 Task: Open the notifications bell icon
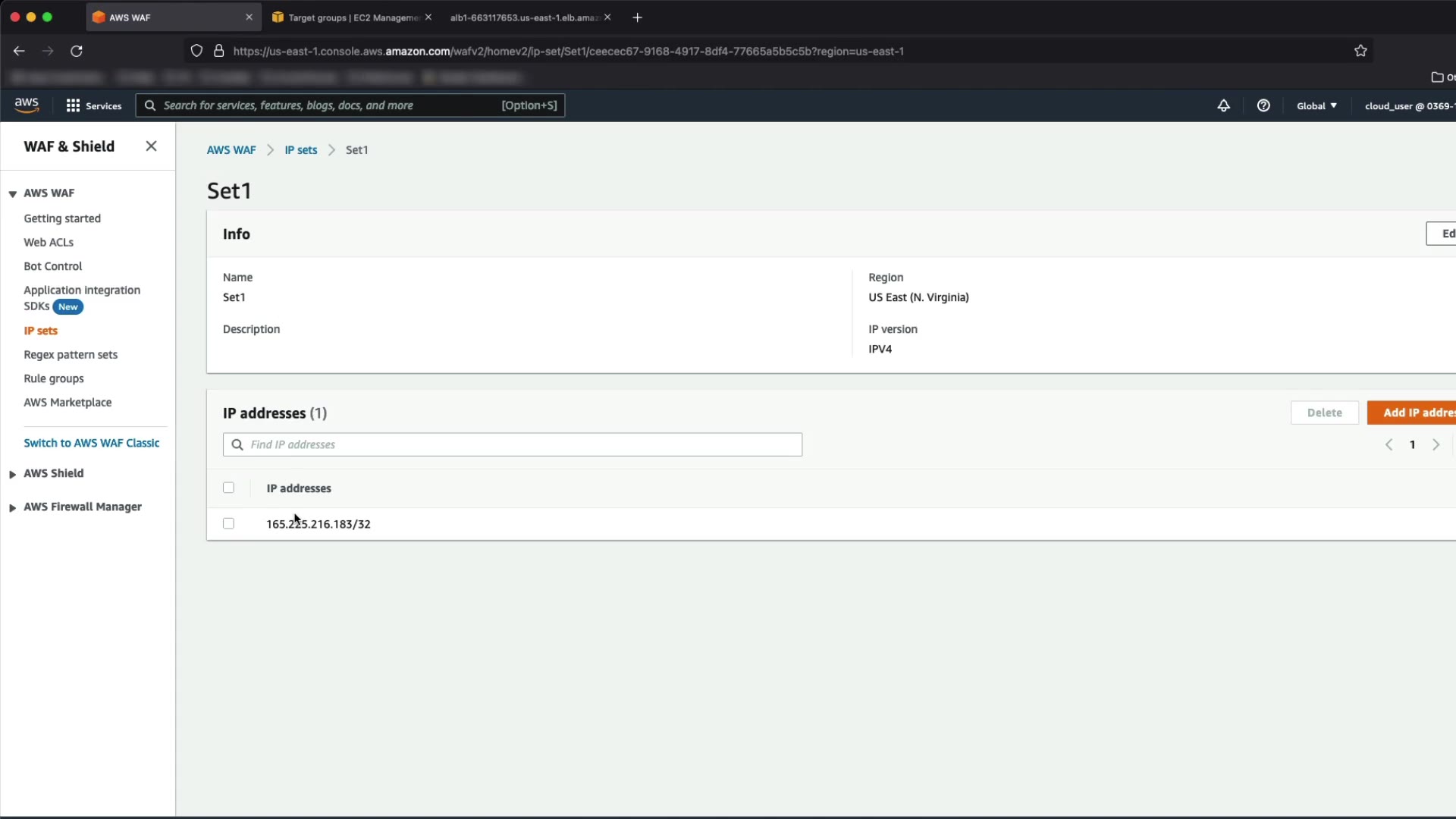pyautogui.click(x=1223, y=105)
